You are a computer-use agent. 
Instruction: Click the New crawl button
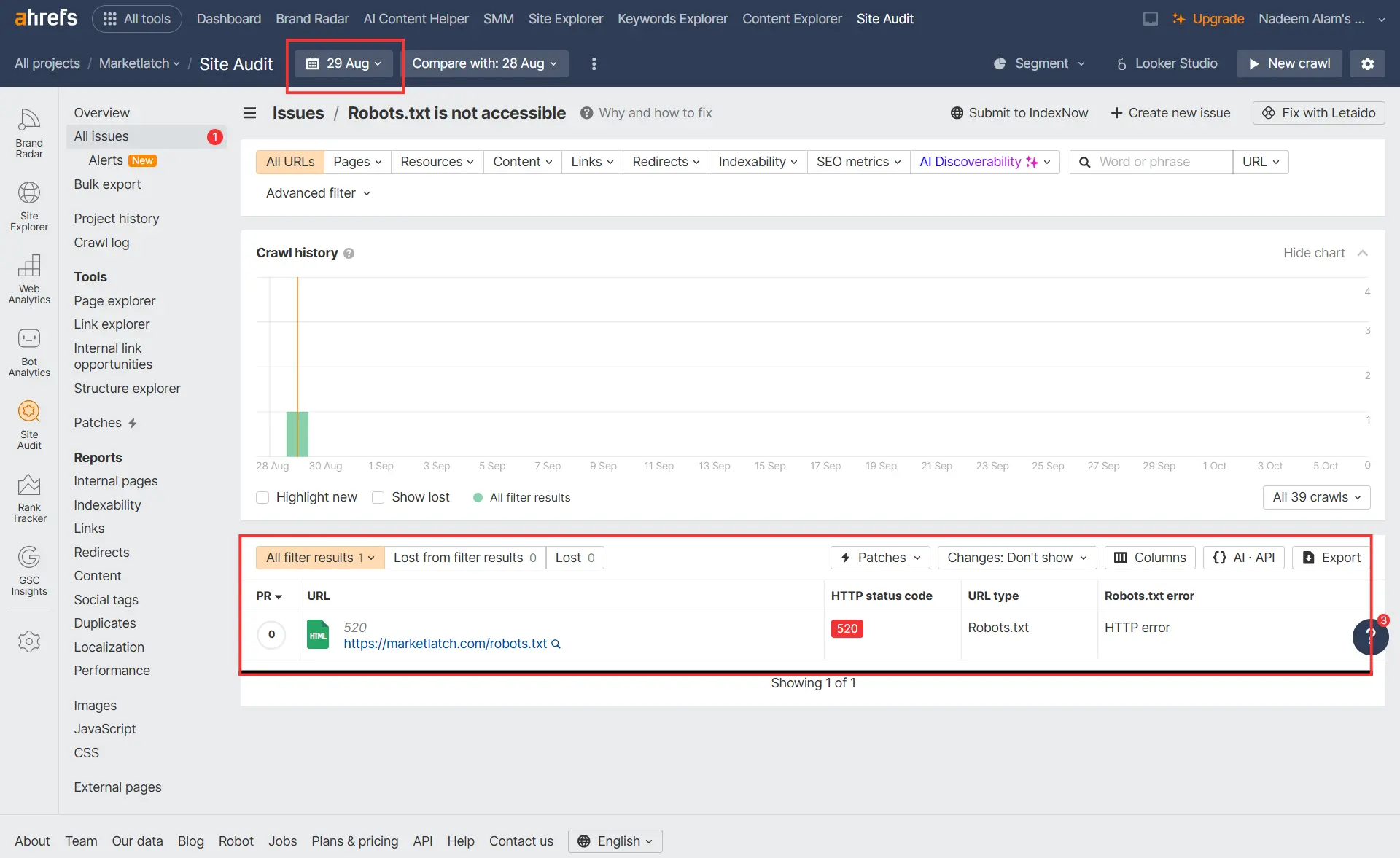(1290, 63)
